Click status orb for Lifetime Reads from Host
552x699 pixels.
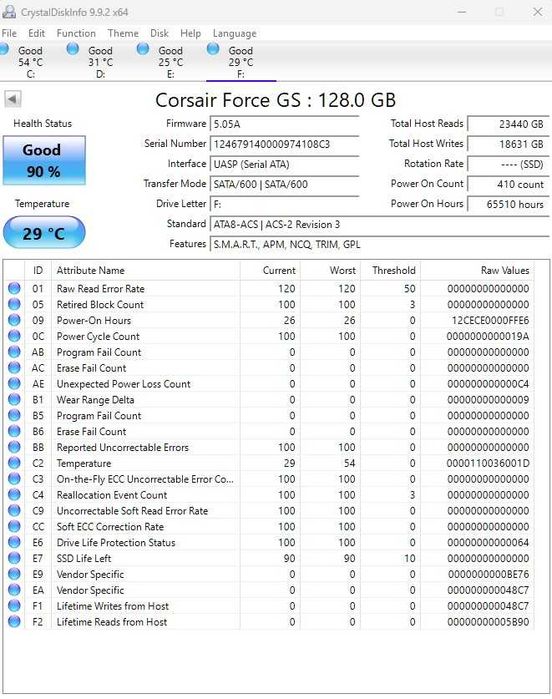pos(14,621)
